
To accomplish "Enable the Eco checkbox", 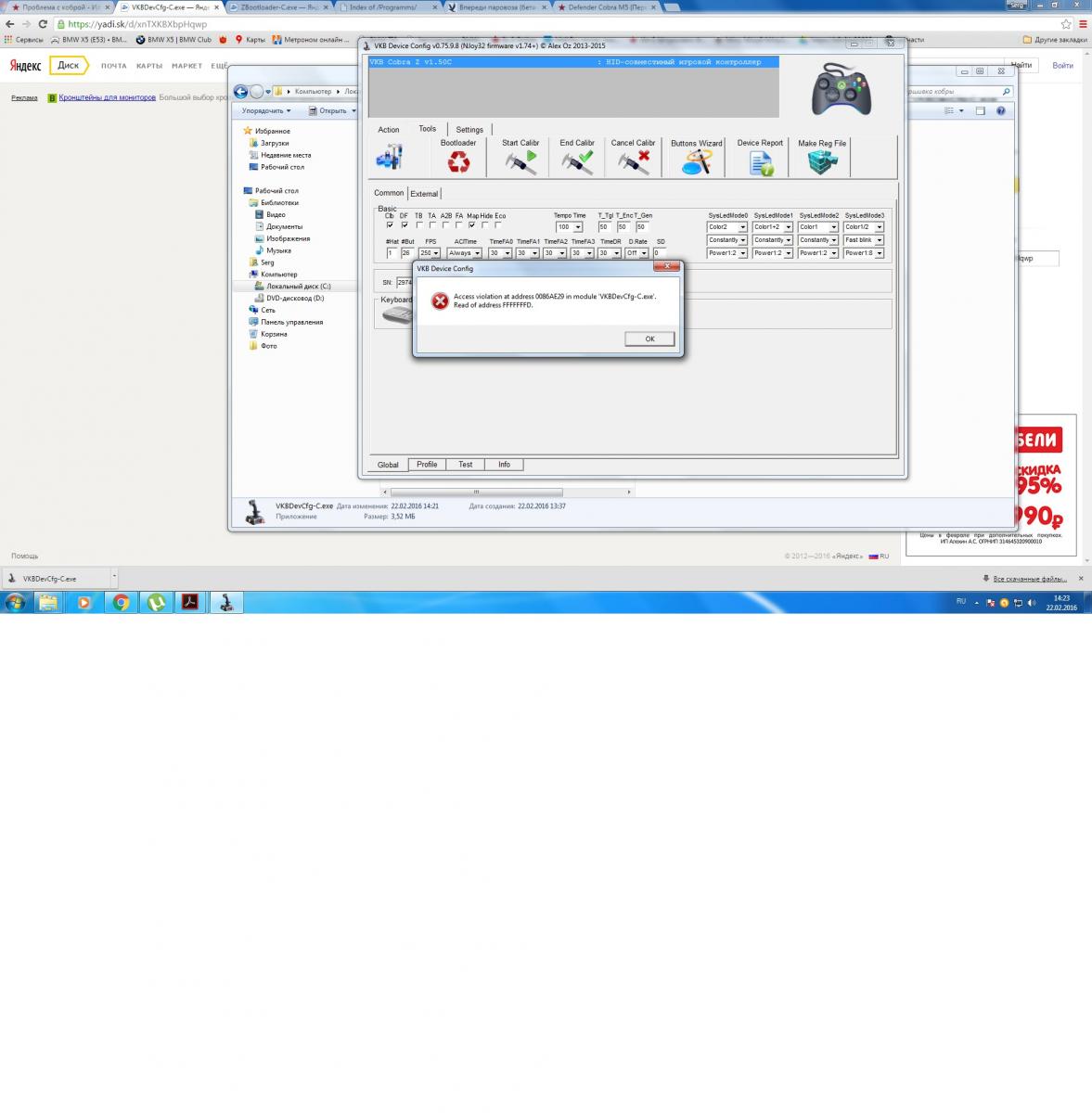I will (x=498, y=225).
